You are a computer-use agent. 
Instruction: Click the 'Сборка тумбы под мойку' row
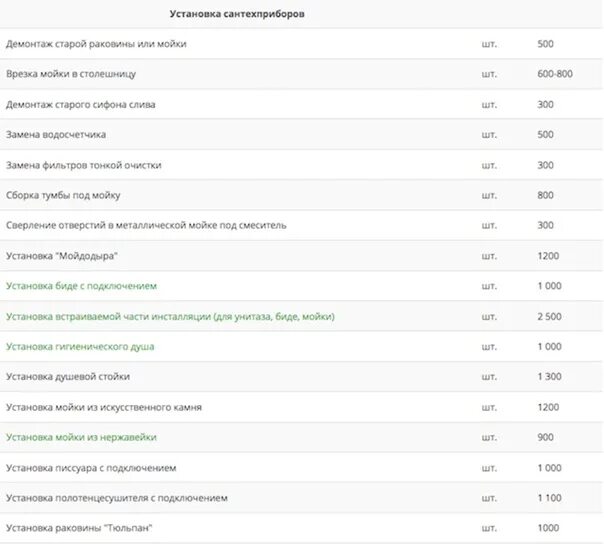[x=302, y=195]
